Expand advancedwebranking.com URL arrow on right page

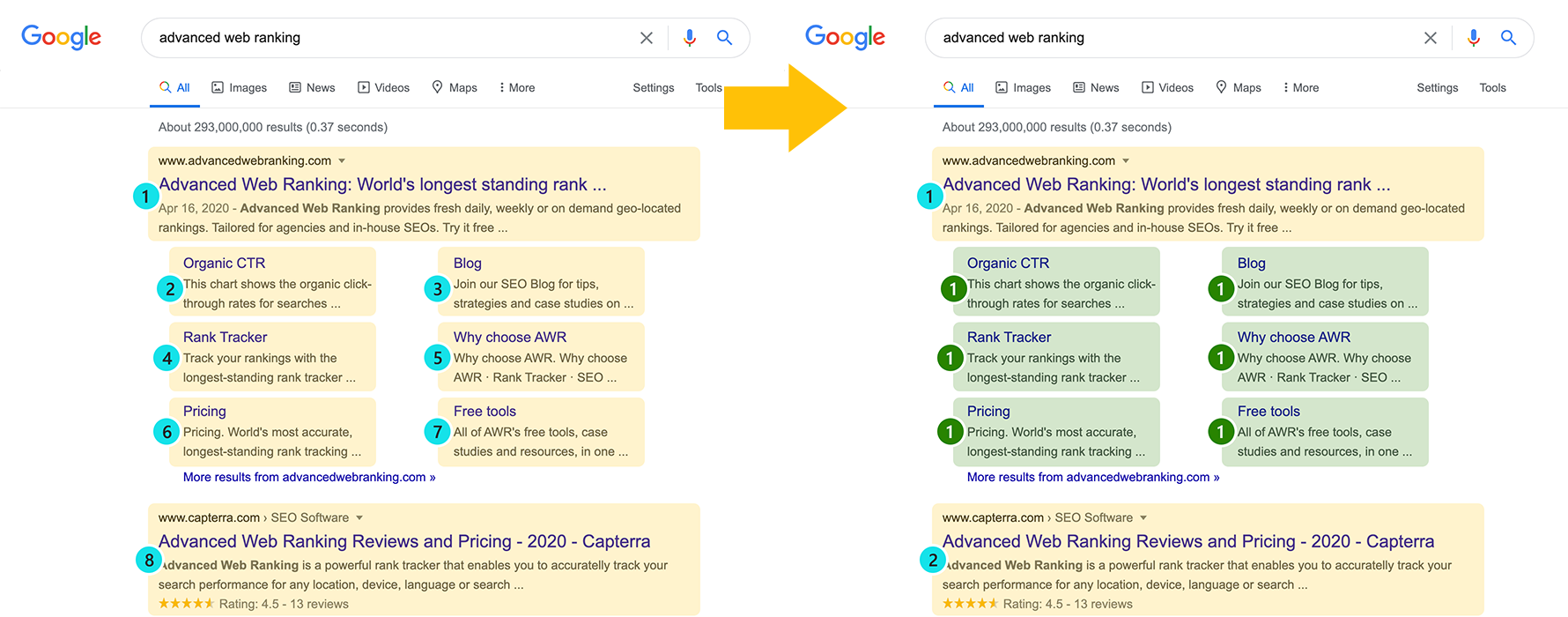coord(1126,160)
